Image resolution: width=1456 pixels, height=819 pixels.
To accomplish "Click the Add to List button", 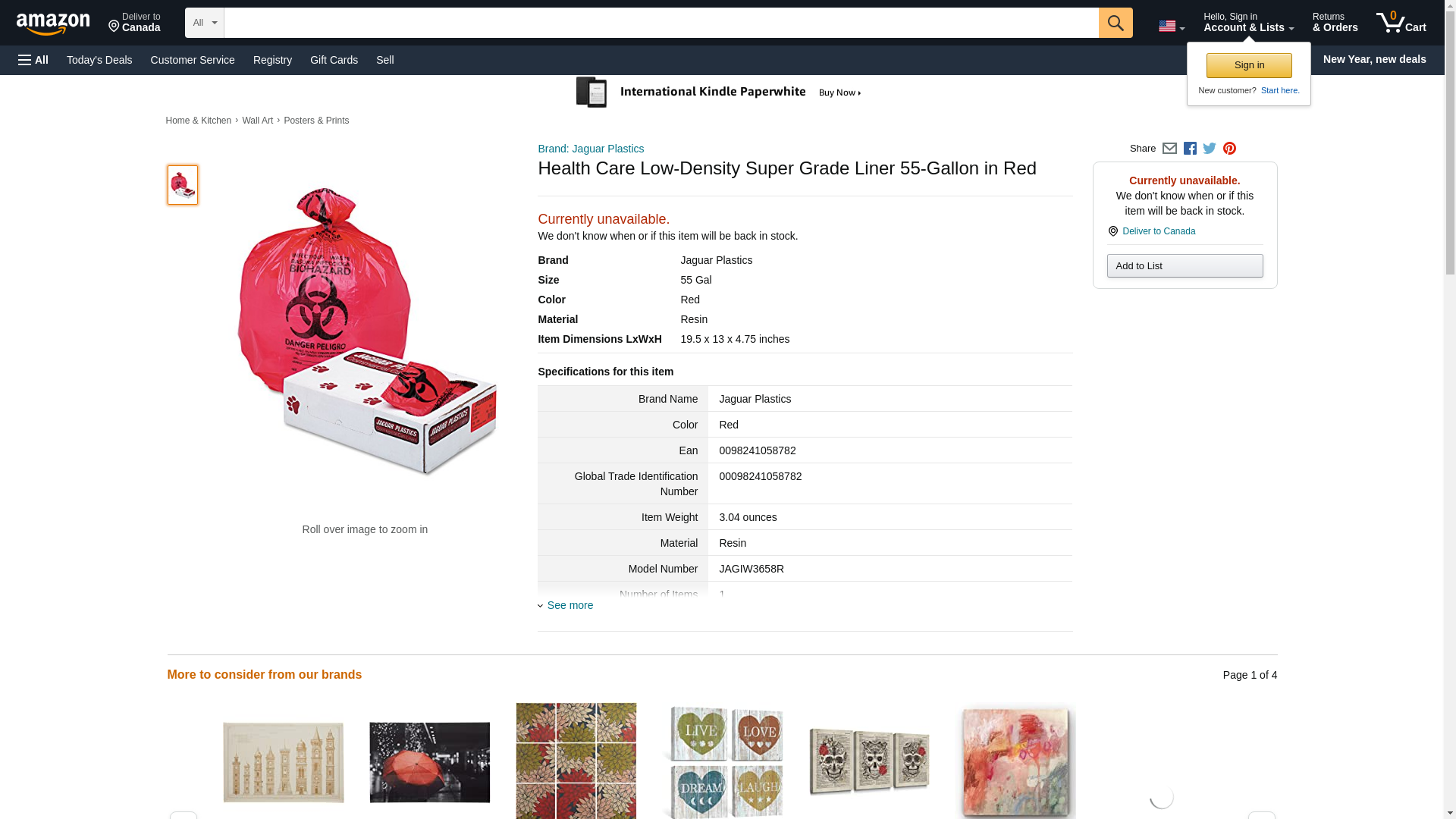I will 1185,265.
